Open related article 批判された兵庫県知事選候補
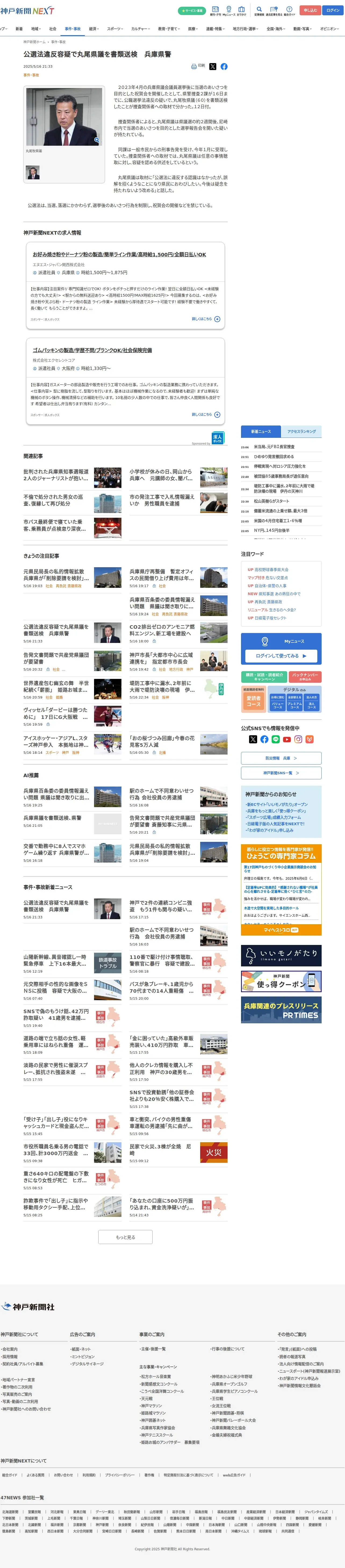Viewport: 345px width, 1568px height. click(56, 475)
